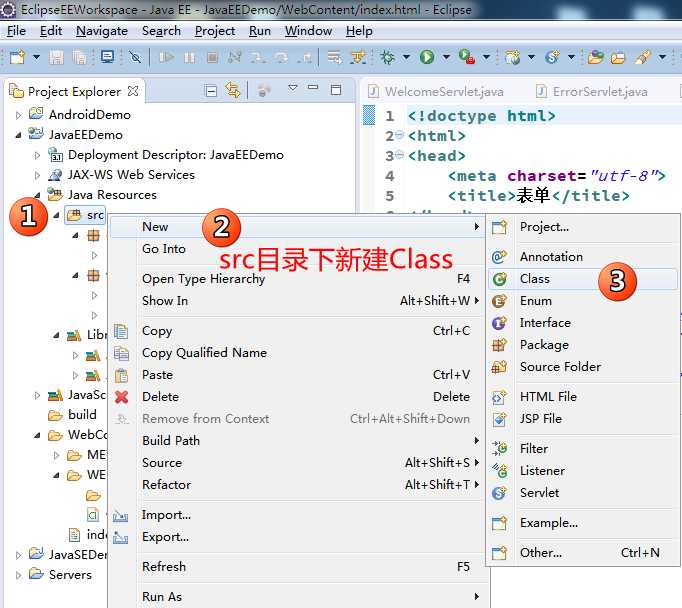
Task: Open Project Explorer View Menu triangle
Action: (293, 87)
